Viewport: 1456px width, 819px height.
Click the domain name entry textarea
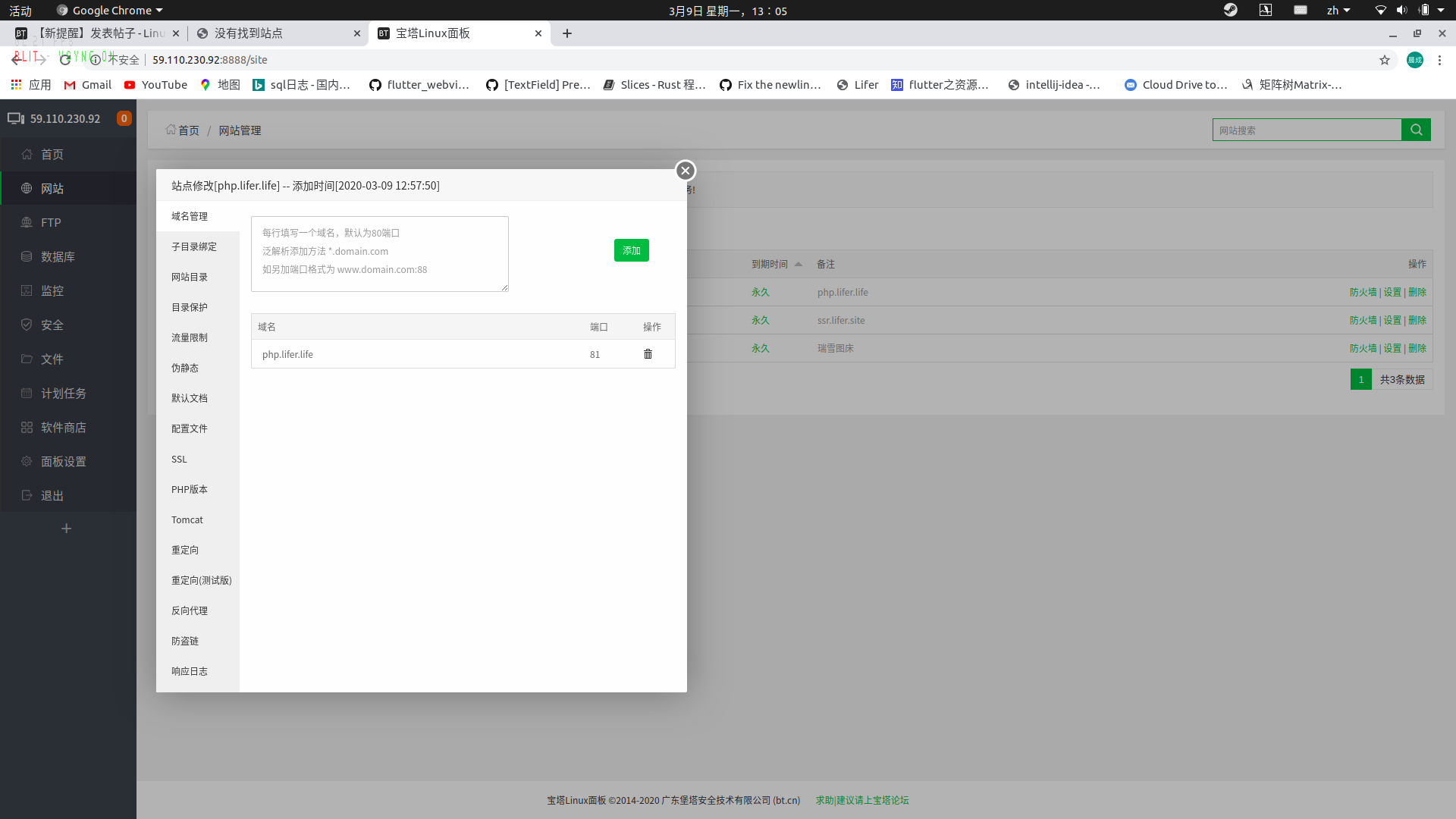coord(379,254)
